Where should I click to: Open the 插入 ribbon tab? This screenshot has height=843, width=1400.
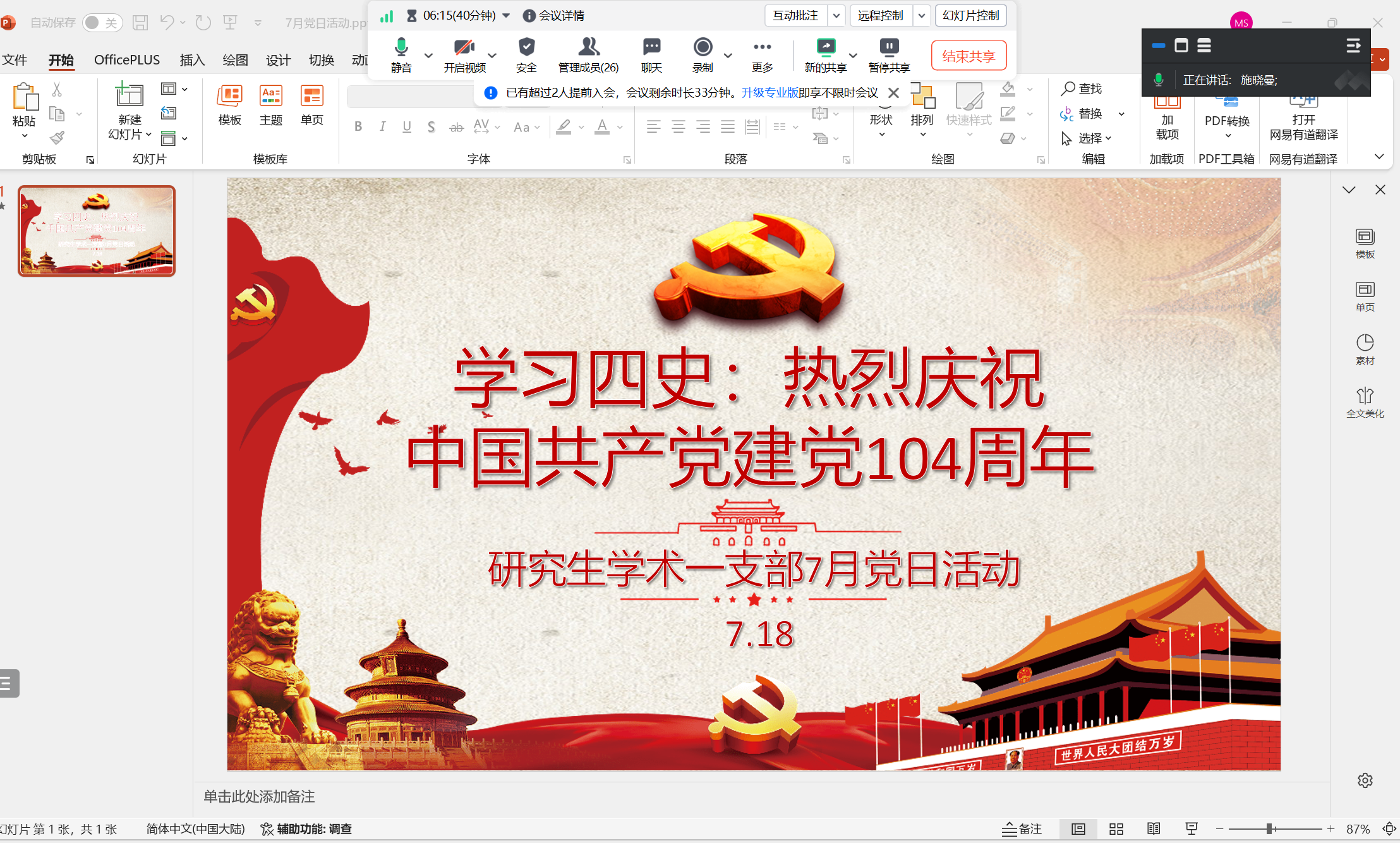(192, 60)
